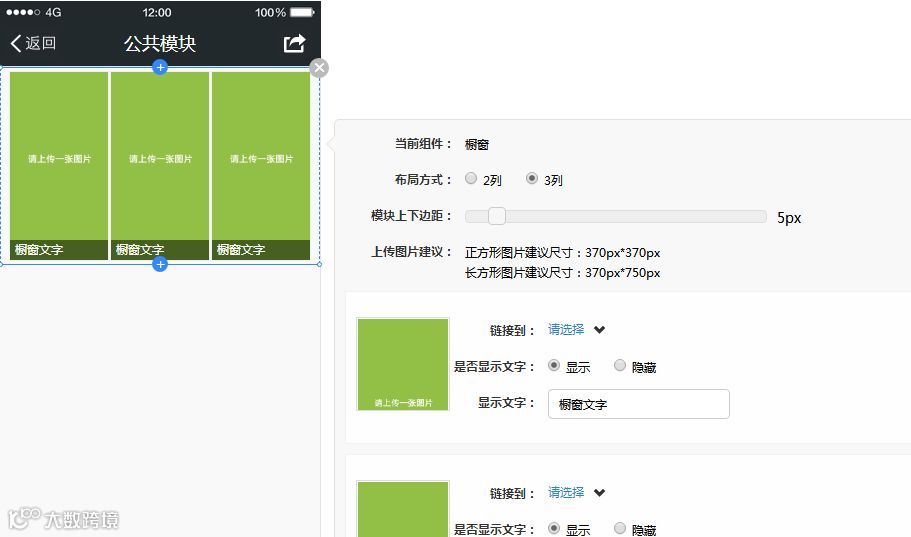Remove showcase module with gray X
The image size is (911, 537).
coord(319,68)
